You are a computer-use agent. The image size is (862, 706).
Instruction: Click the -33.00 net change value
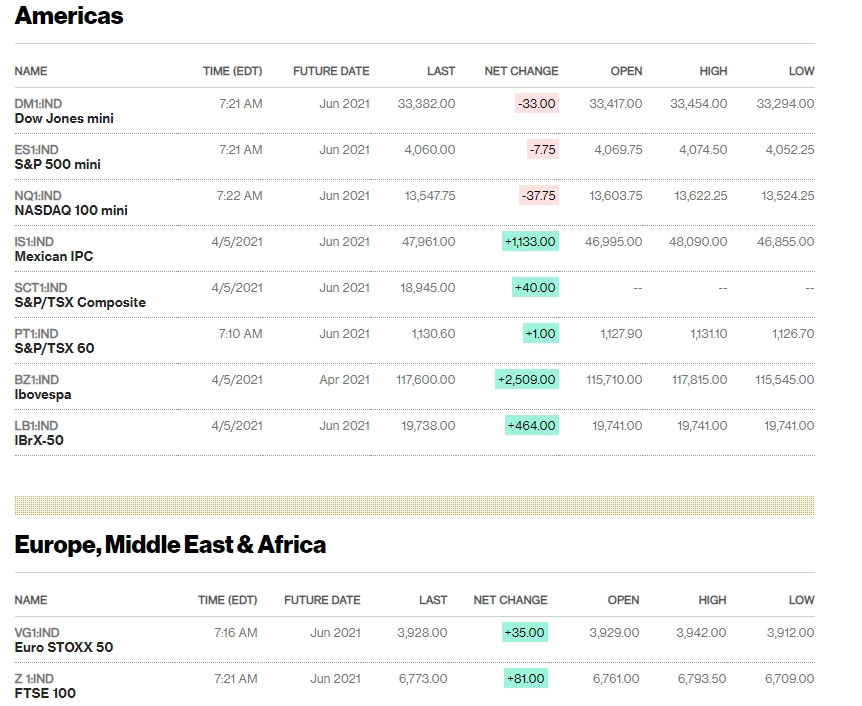click(537, 104)
